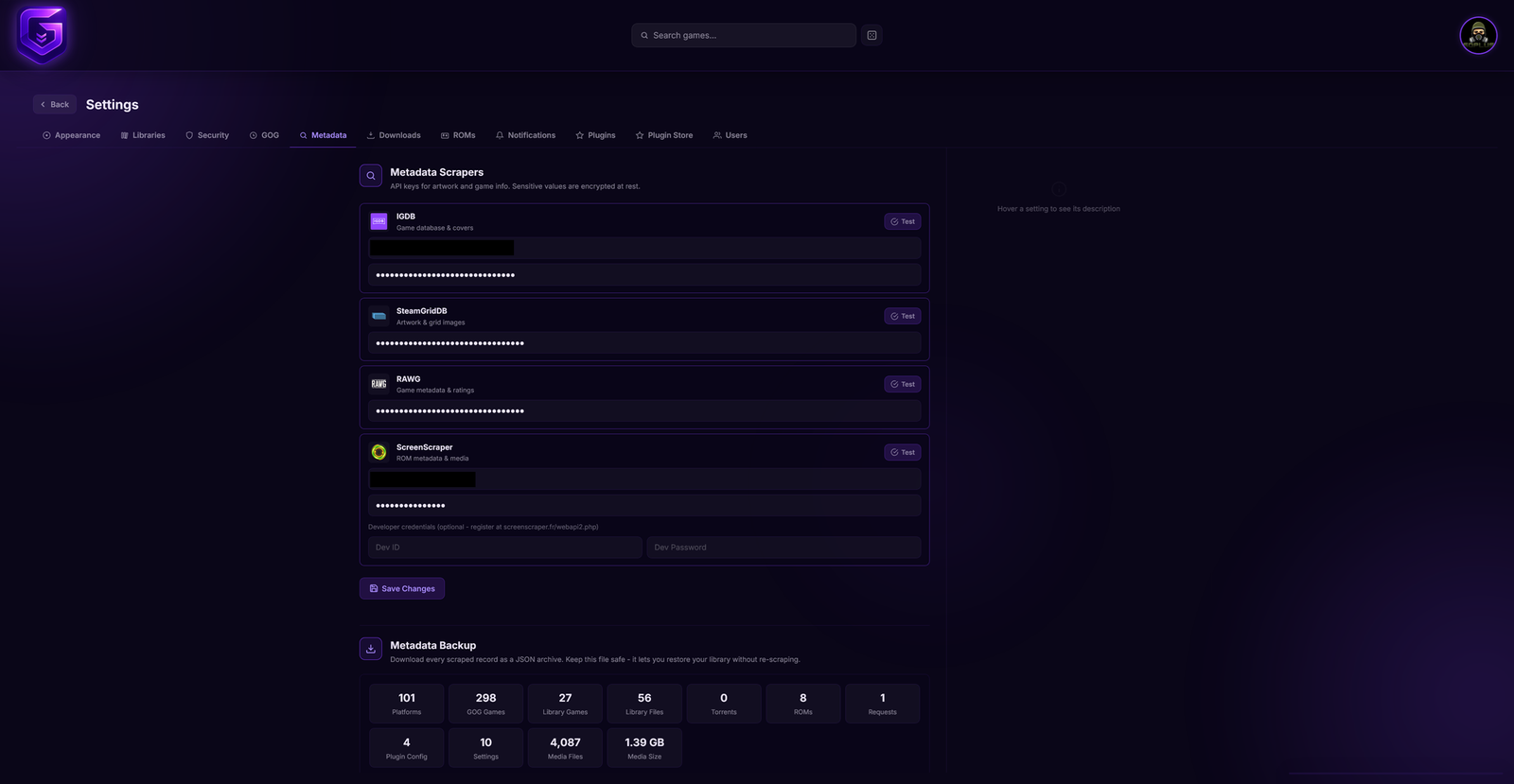This screenshot has width=1514, height=784.
Task: Click the IGDB logo icon
Action: [x=378, y=221]
